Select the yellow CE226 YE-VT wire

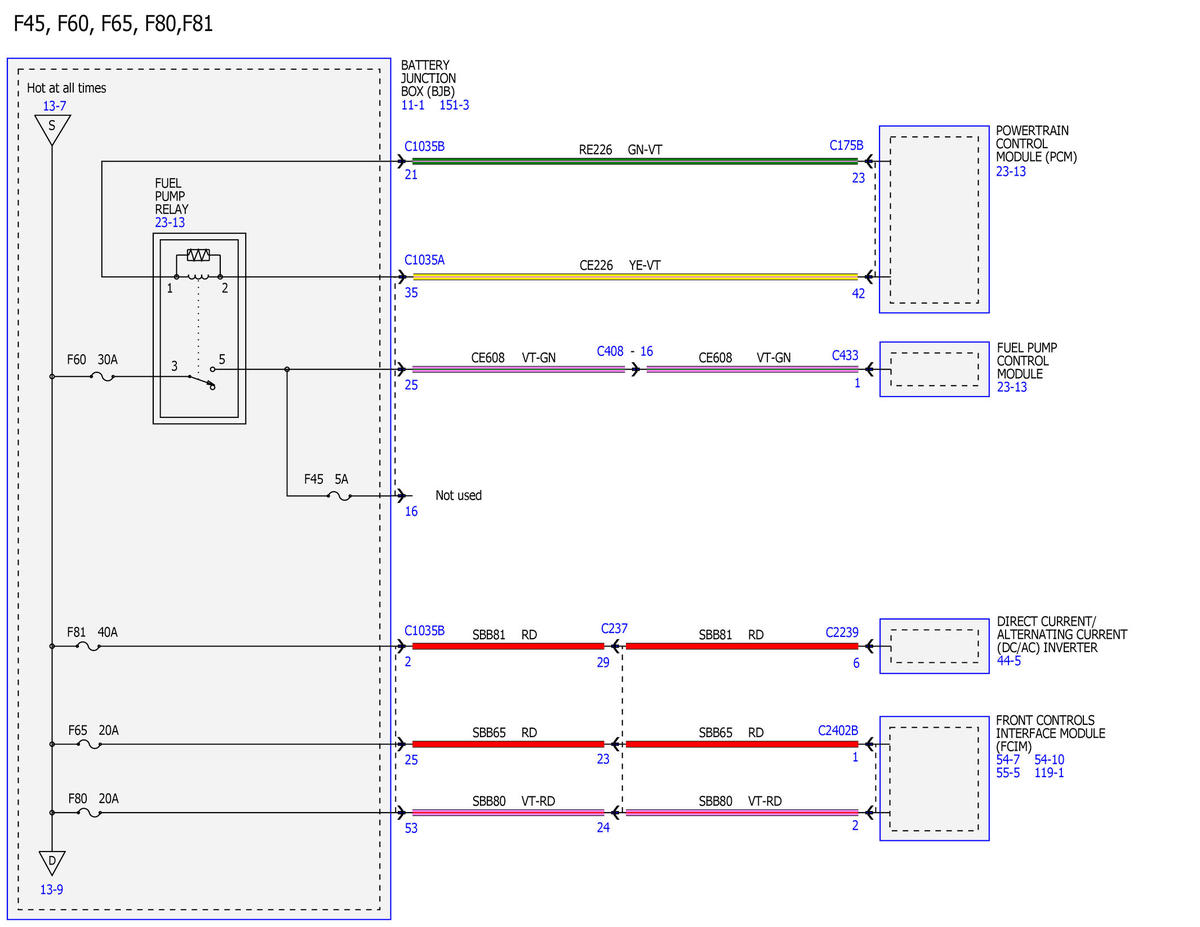[x=635, y=277]
